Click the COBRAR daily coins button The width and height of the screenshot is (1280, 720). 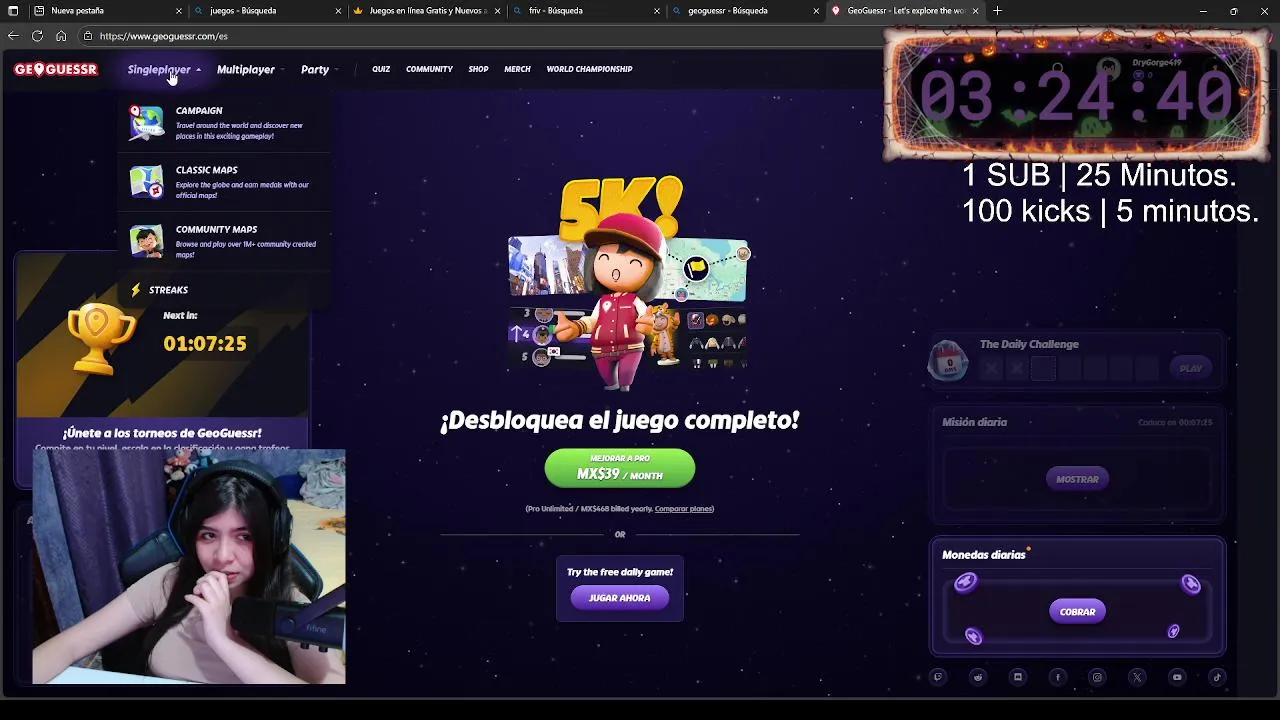(x=1077, y=611)
